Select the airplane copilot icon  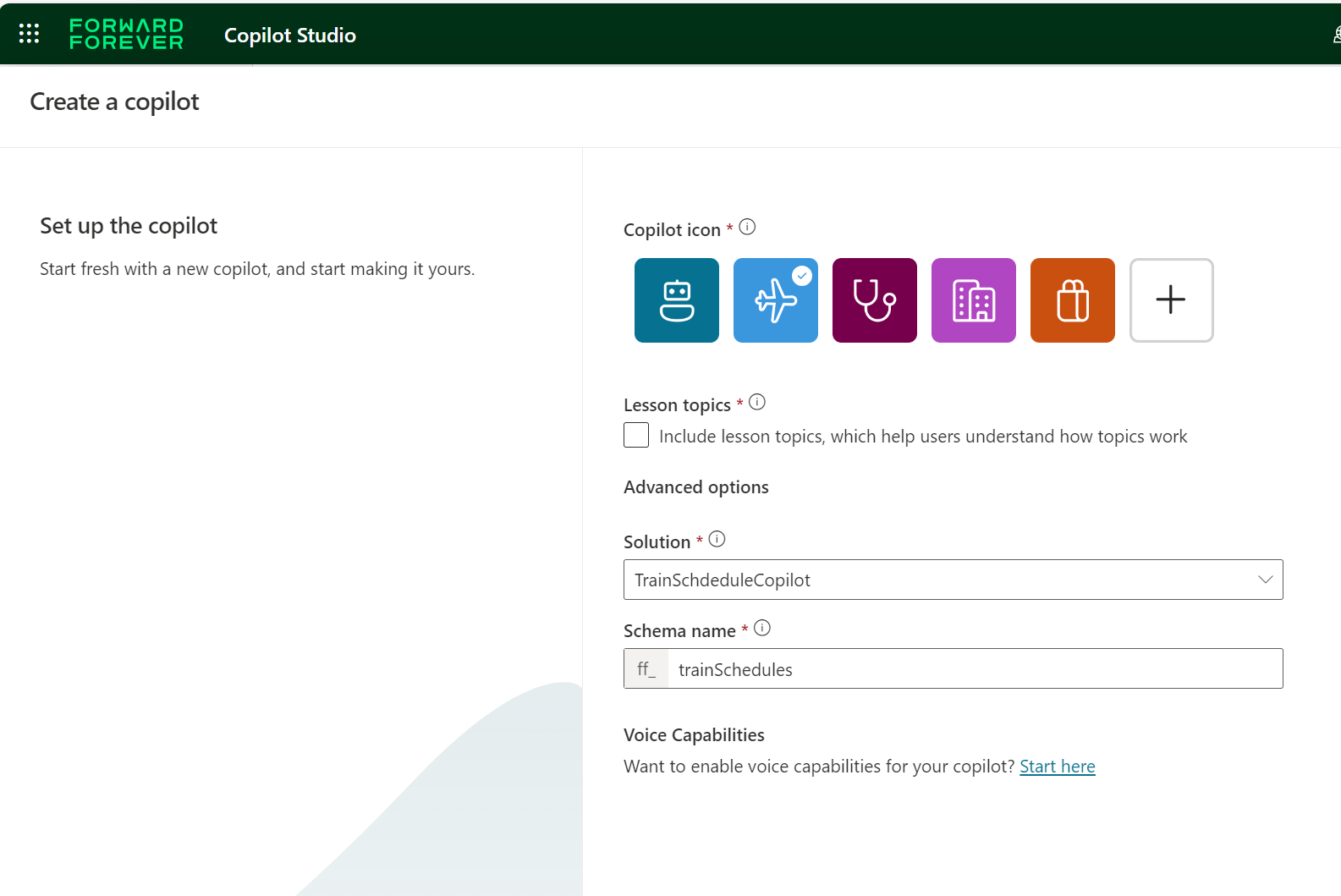[x=775, y=300]
